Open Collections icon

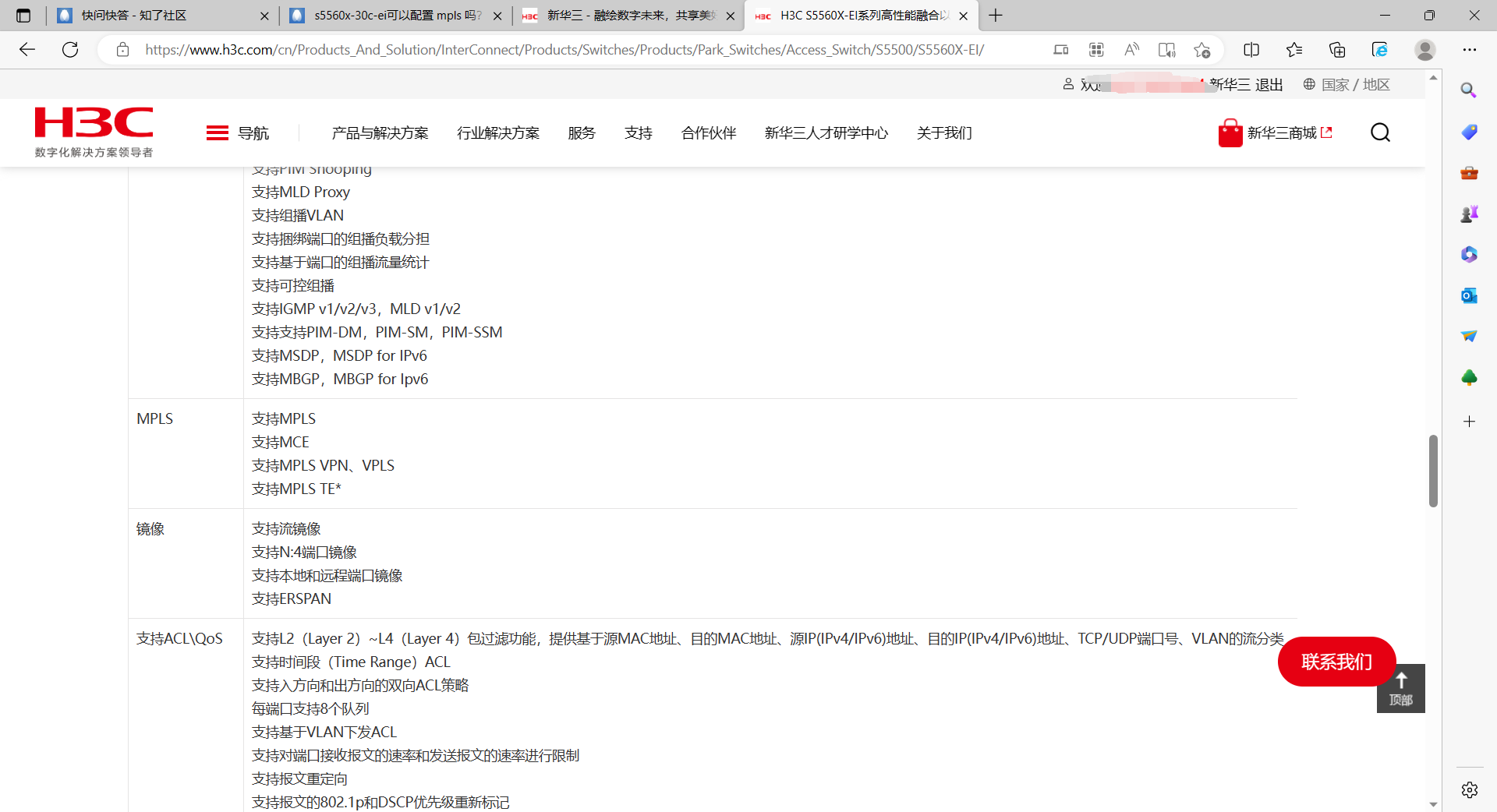(x=1337, y=50)
